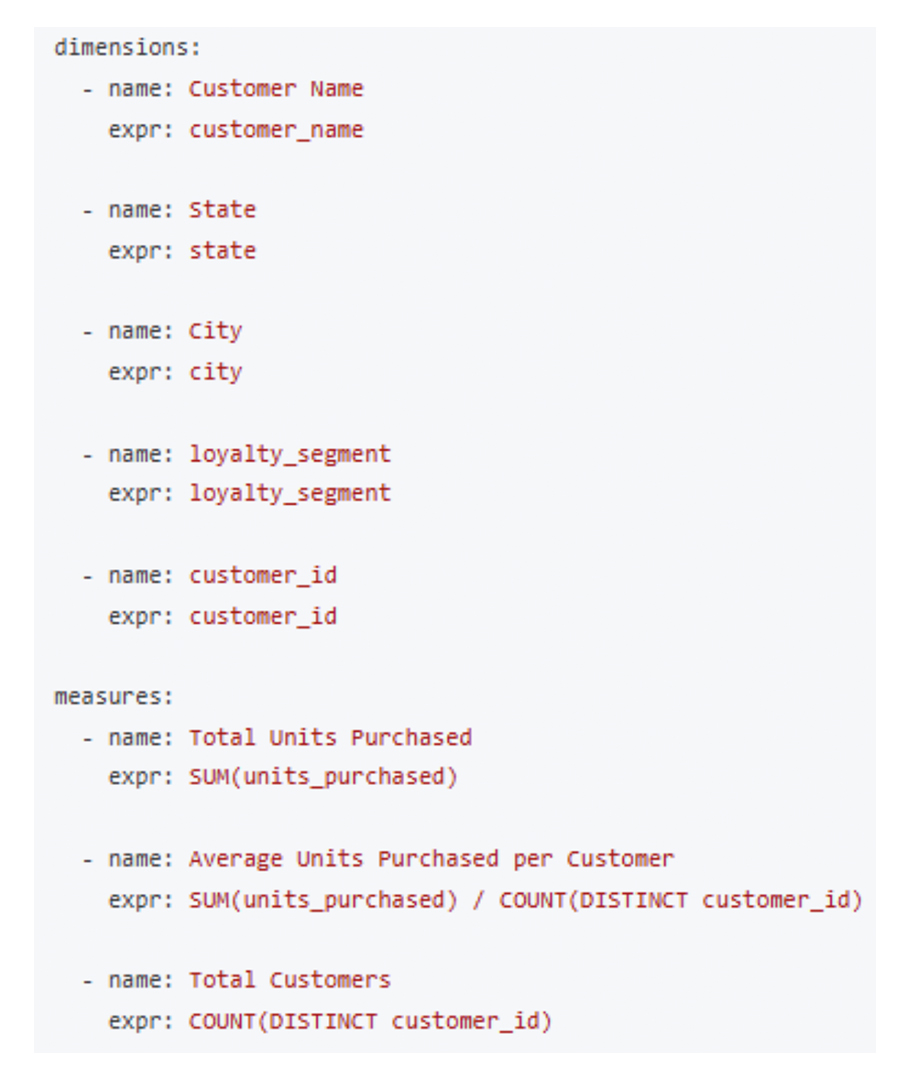Place cursor on lowercase "state" expression
Viewport: 909px width, 1080px height.
[222, 250]
